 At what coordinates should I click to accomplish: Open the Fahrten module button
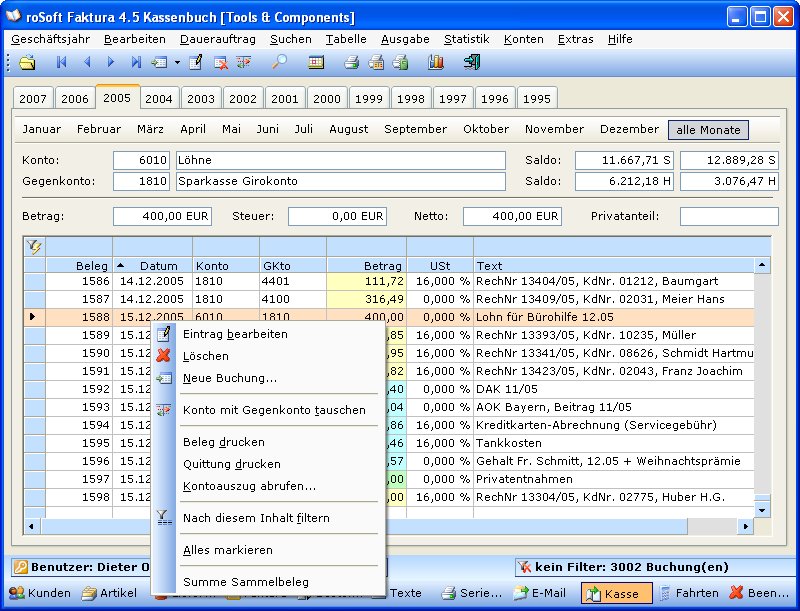coord(688,593)
